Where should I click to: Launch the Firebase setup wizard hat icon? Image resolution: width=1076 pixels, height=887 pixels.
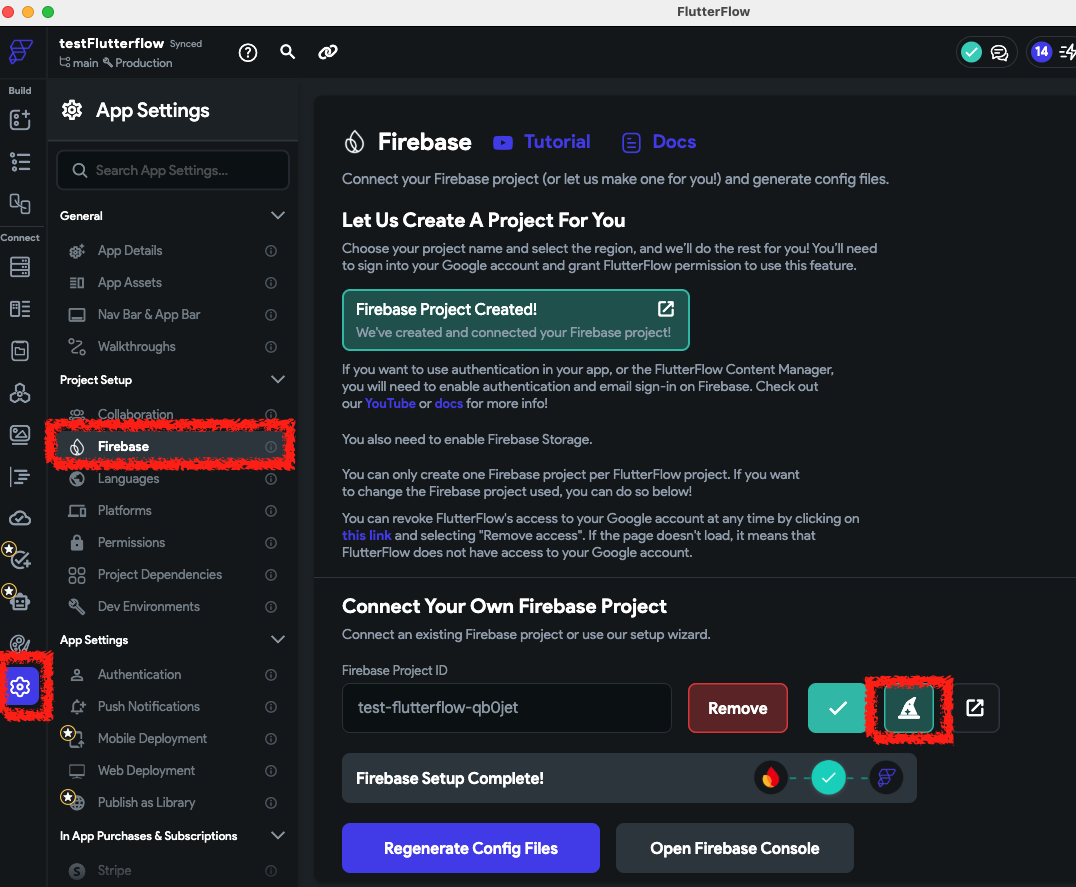(909, 708)
